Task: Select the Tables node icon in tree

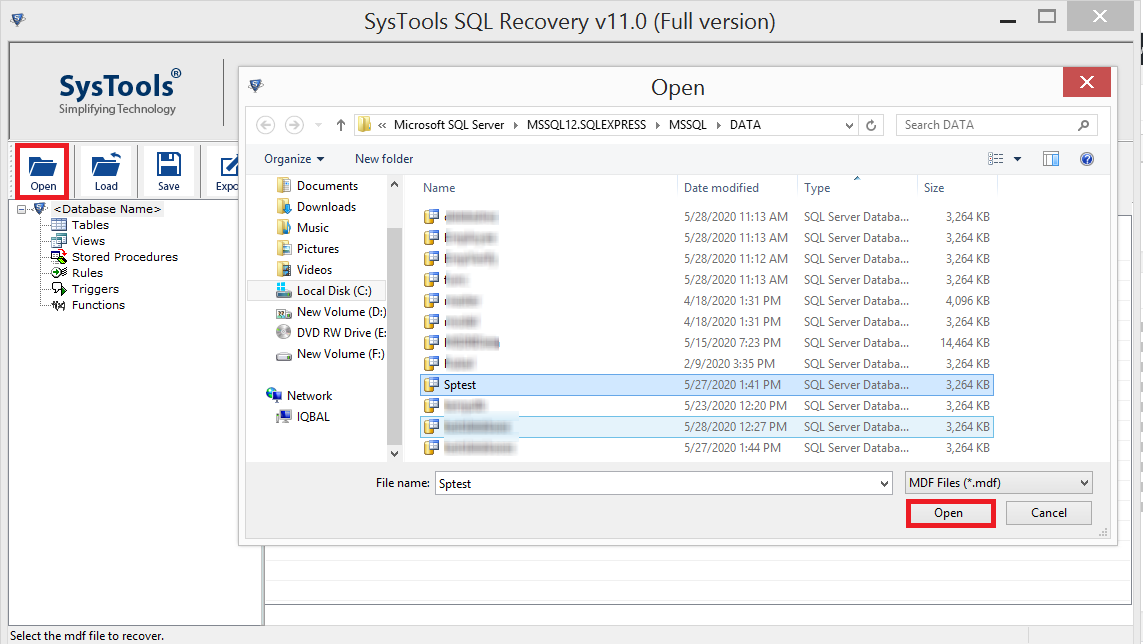Action: coord(58,225)
